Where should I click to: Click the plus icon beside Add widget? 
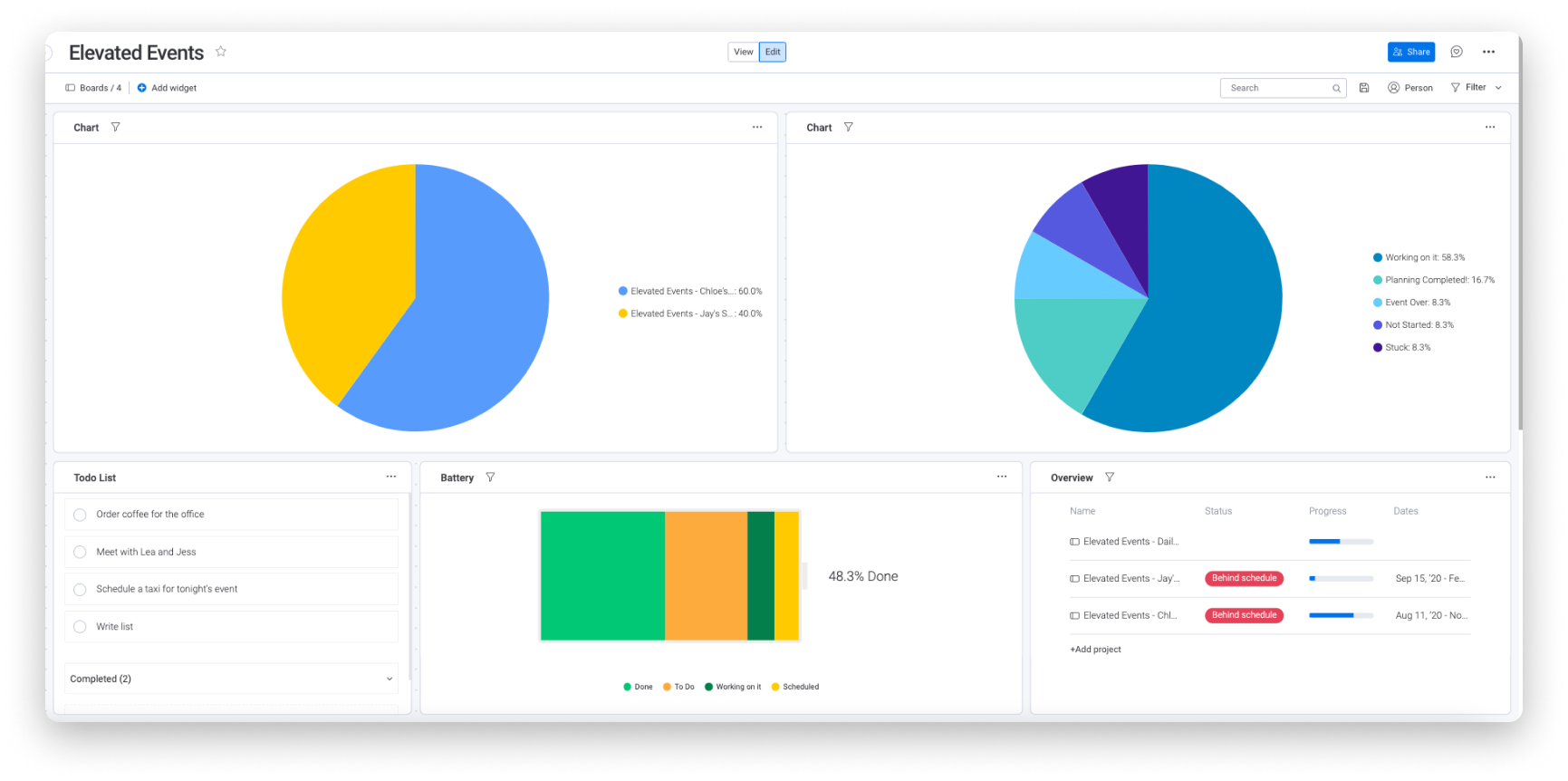[141, 88]
